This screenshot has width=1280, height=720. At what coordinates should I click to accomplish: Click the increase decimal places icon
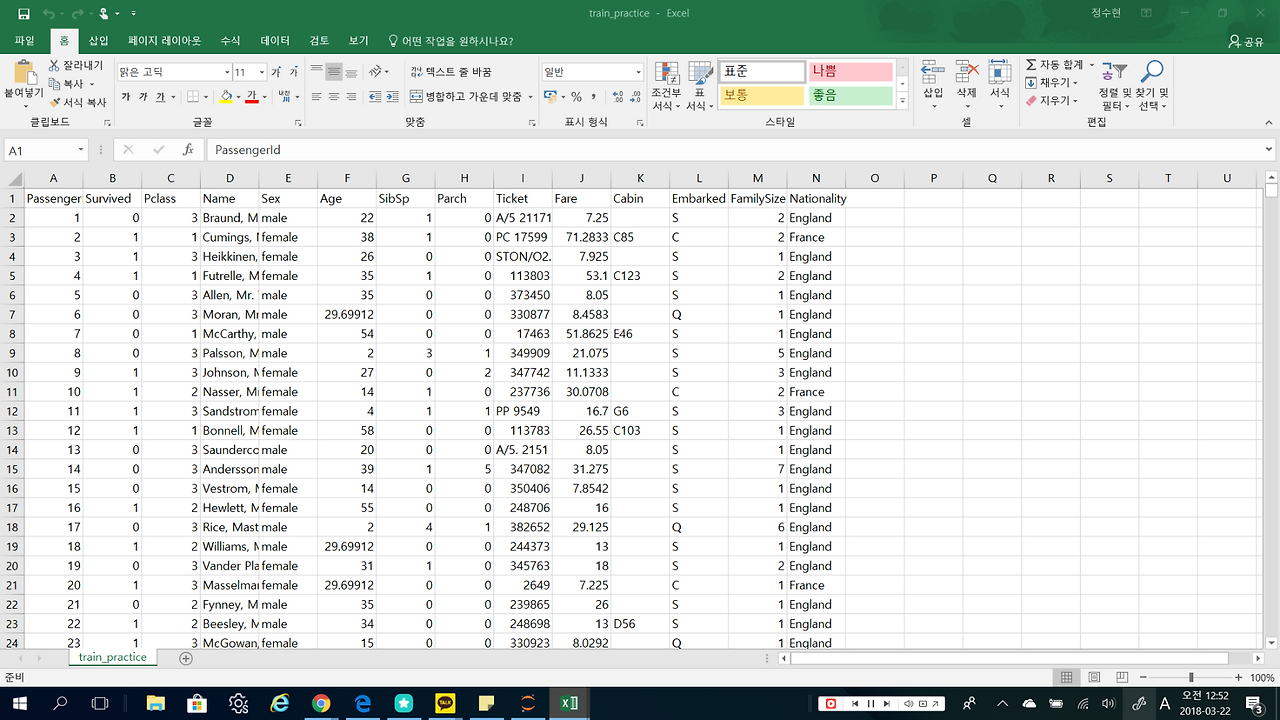coord(618,97)
